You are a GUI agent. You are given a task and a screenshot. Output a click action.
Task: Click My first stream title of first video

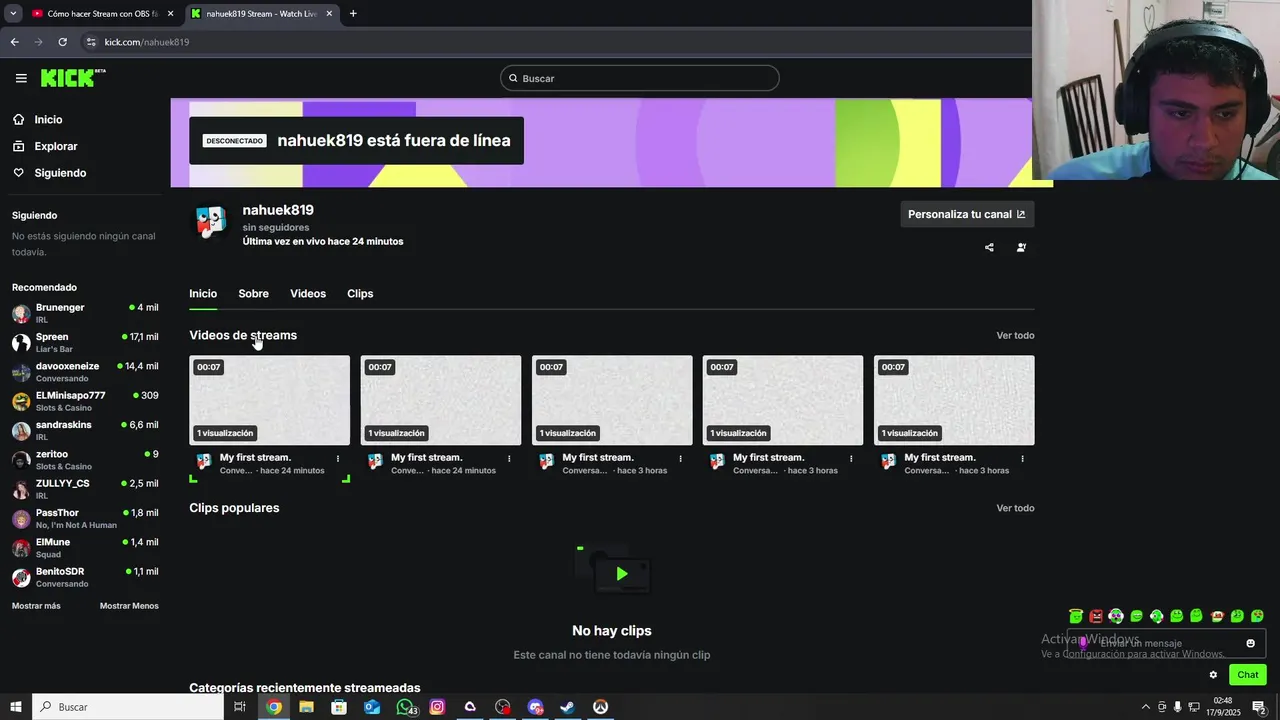(255, 457)
